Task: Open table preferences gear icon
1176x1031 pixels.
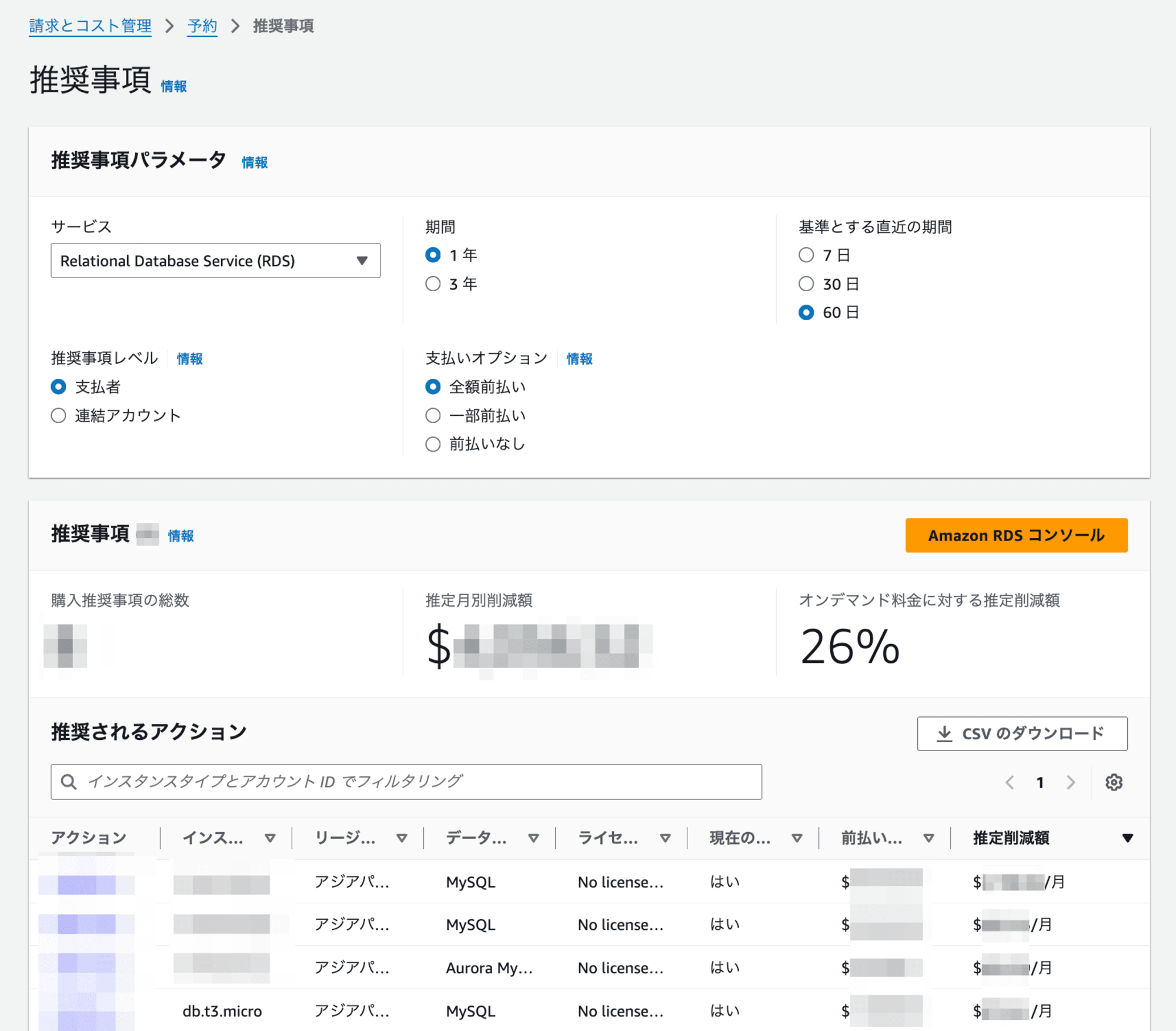Action: click(x=1114, y=782)
